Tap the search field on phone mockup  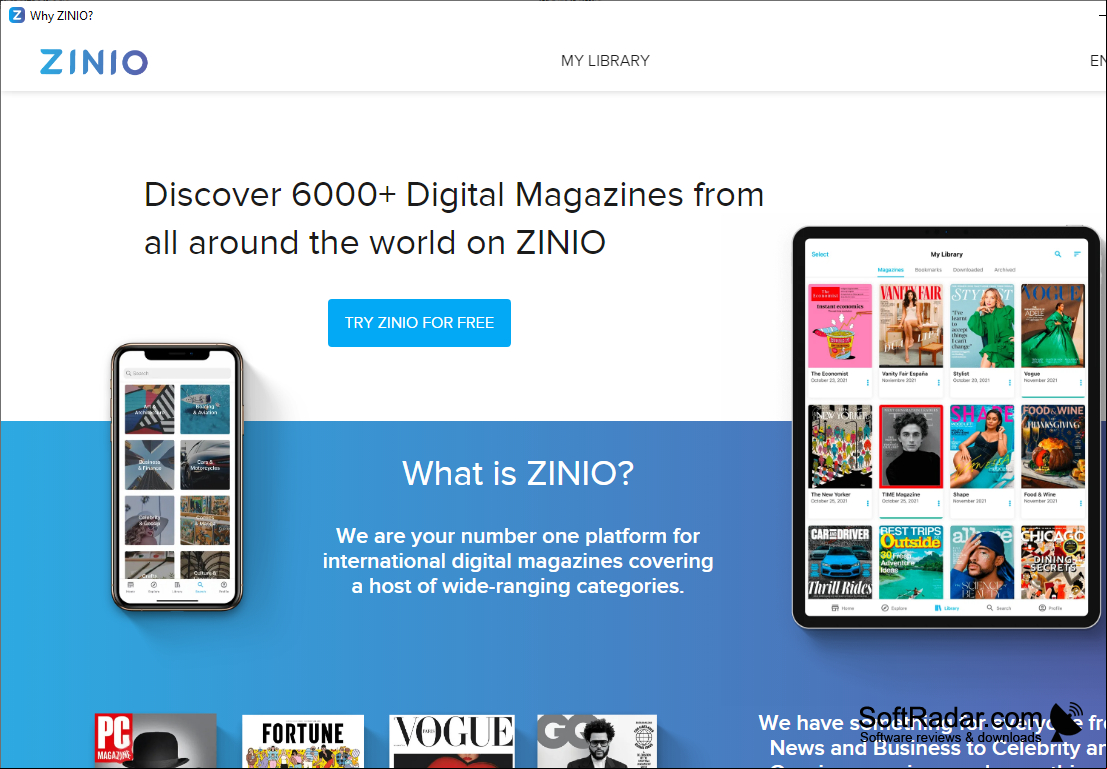177,373
